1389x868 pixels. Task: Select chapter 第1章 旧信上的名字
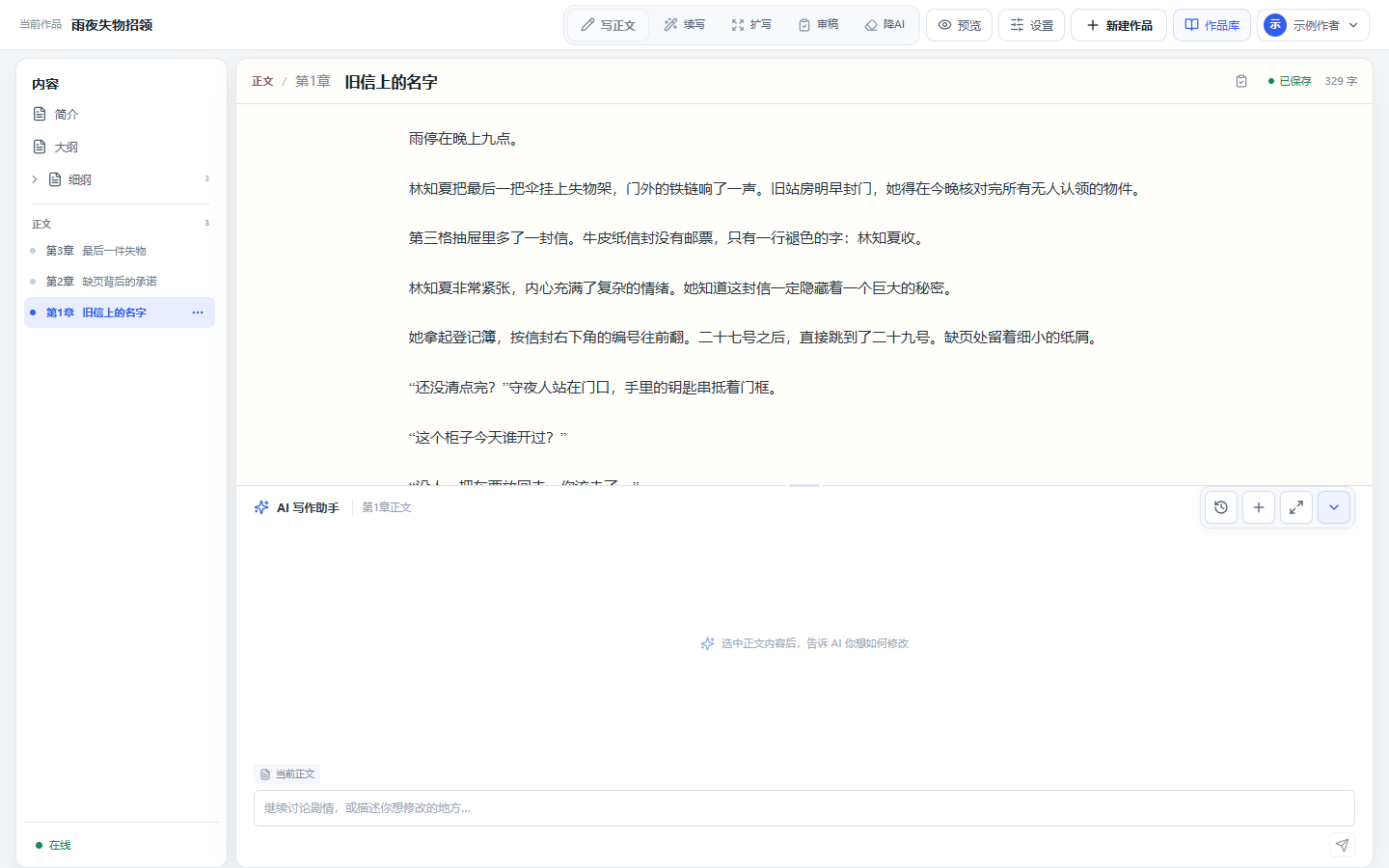click(120, 312)
